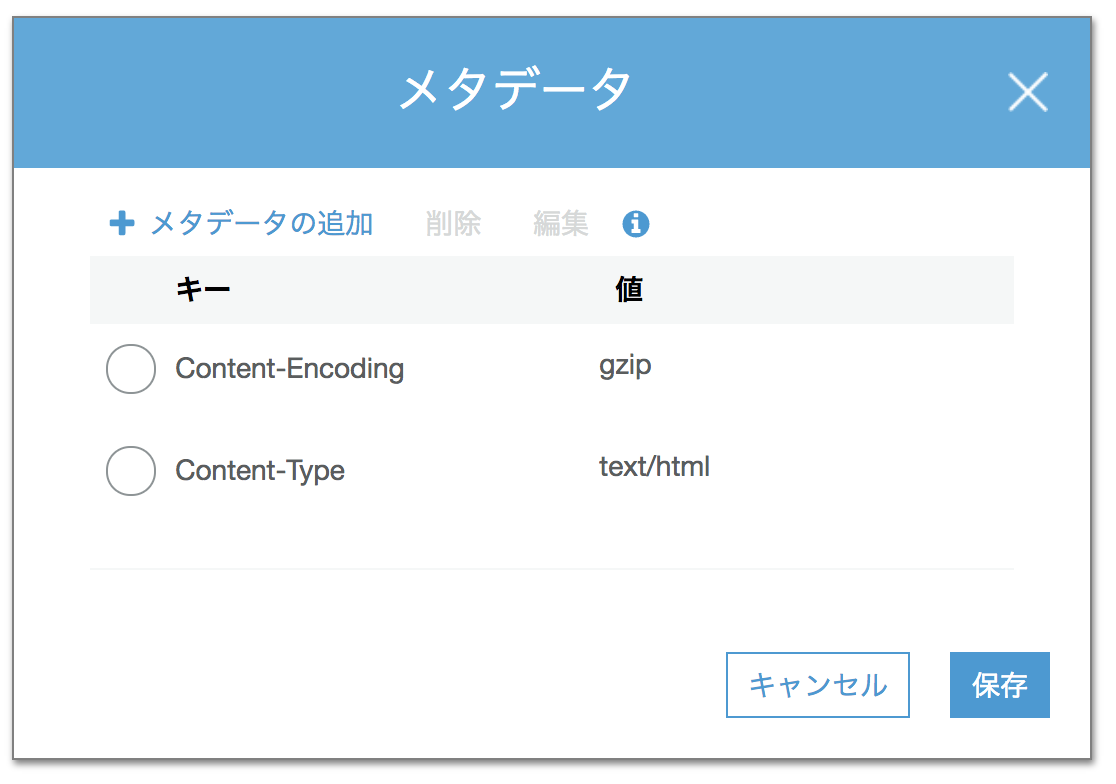
Task: Click the plus icon to add metadata
Action: (x=121, y=223)
